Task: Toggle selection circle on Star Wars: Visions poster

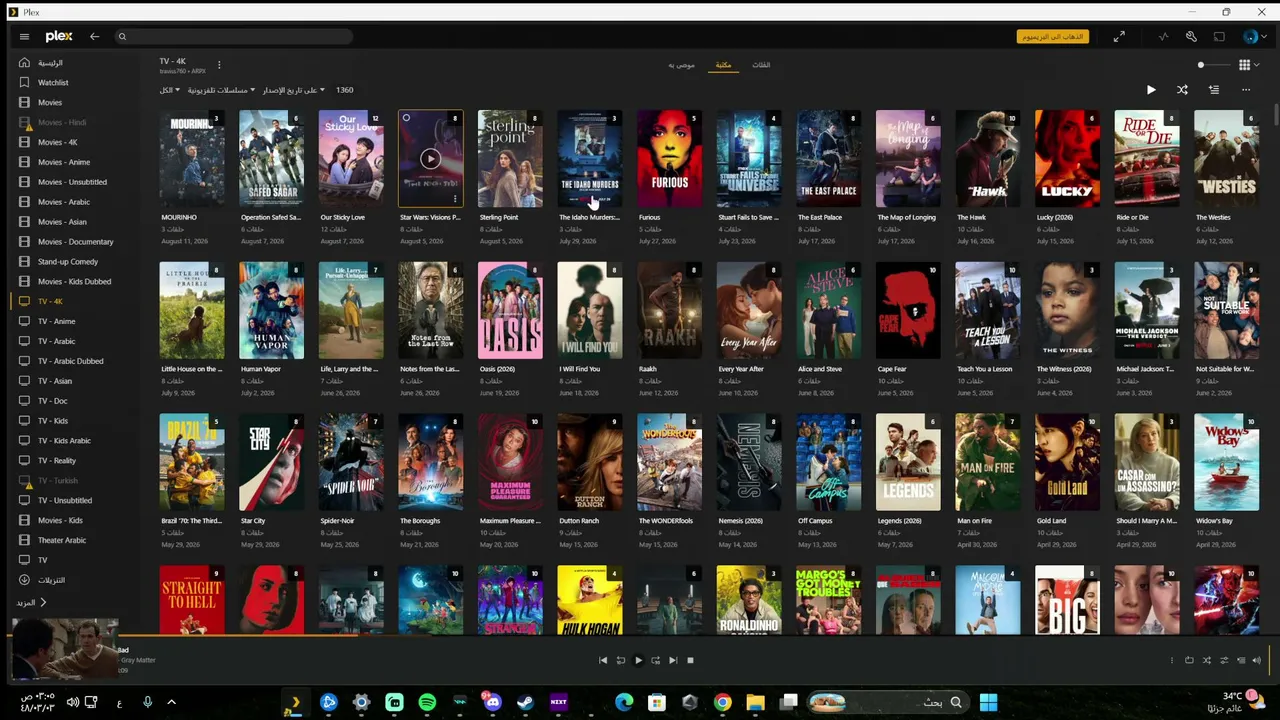Action: click(406, 118)
